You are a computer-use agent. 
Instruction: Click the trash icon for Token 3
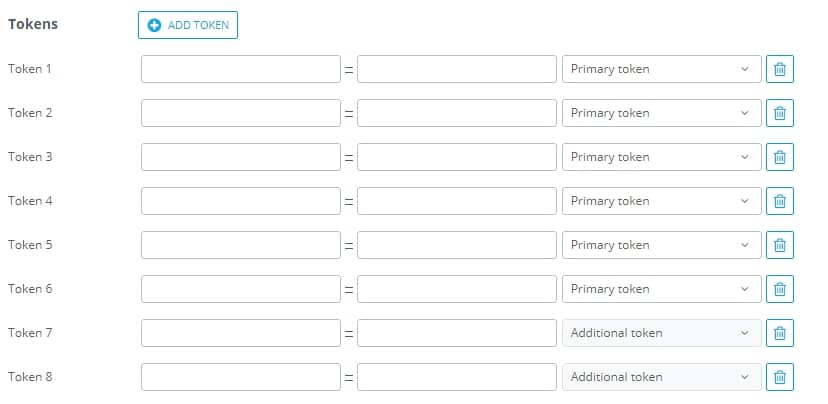(x=779, y=157)
